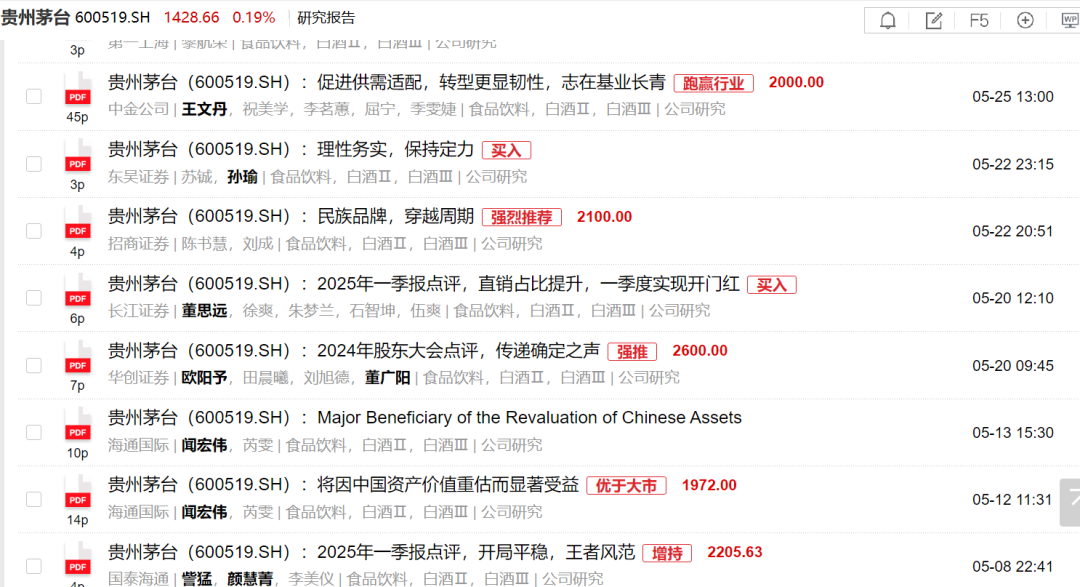Click stock name 贵州茅台 600519.SH header

[76, 17]
